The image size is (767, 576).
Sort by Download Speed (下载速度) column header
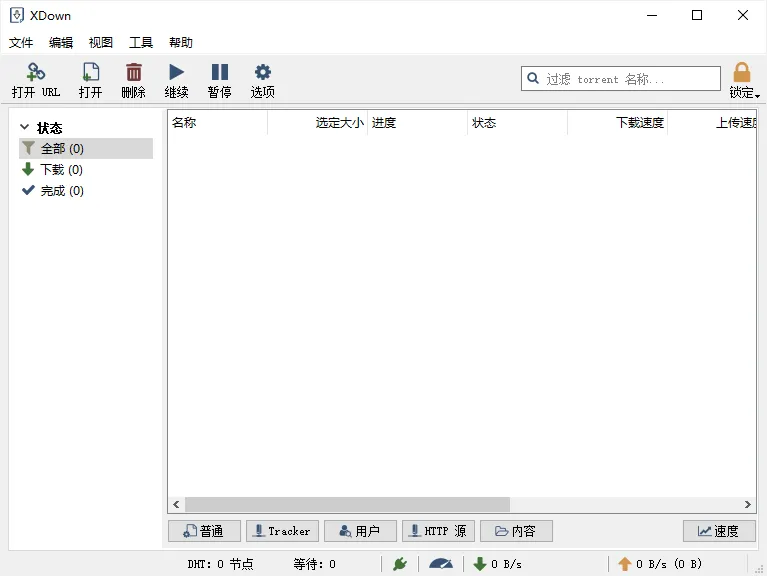618,122
